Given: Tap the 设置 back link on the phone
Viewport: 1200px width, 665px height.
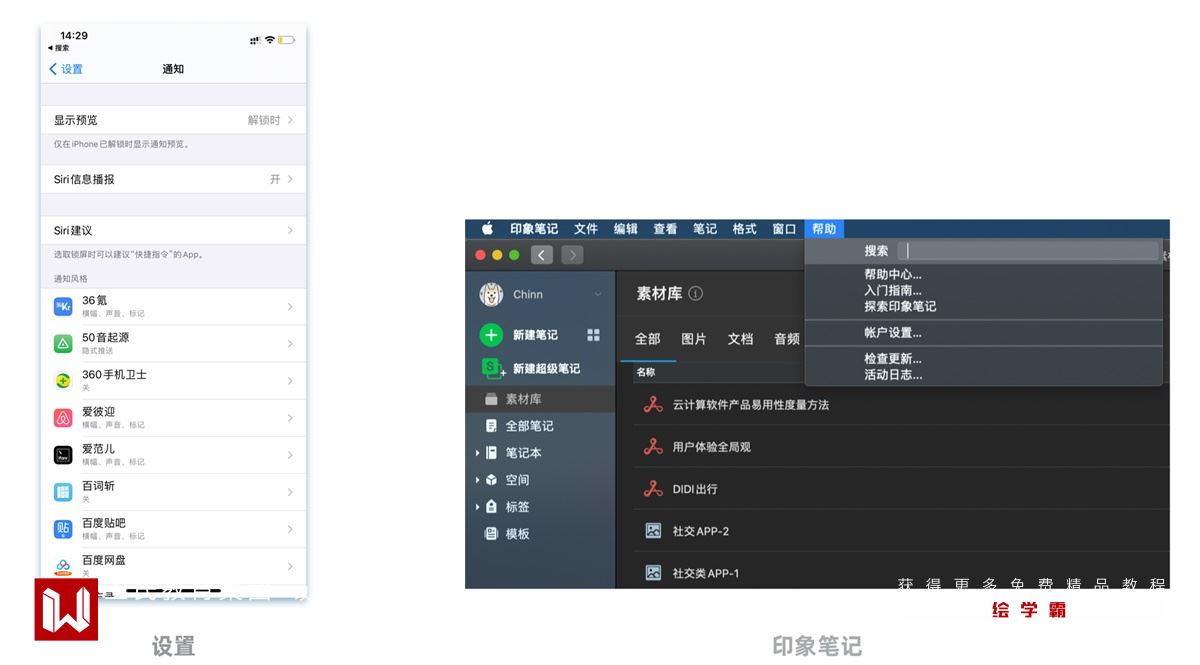Looking at the screenshot, I should [66, 69].
